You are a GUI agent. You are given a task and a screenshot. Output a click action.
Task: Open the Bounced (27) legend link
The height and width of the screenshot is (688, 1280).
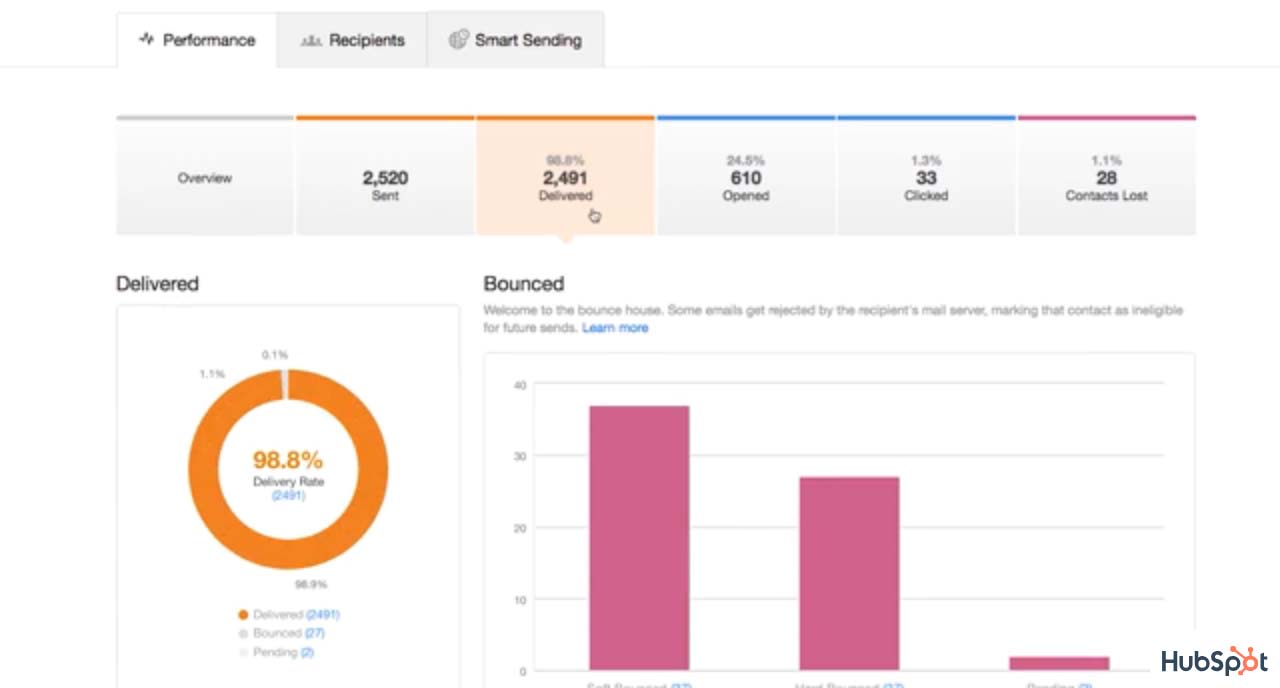315,634
